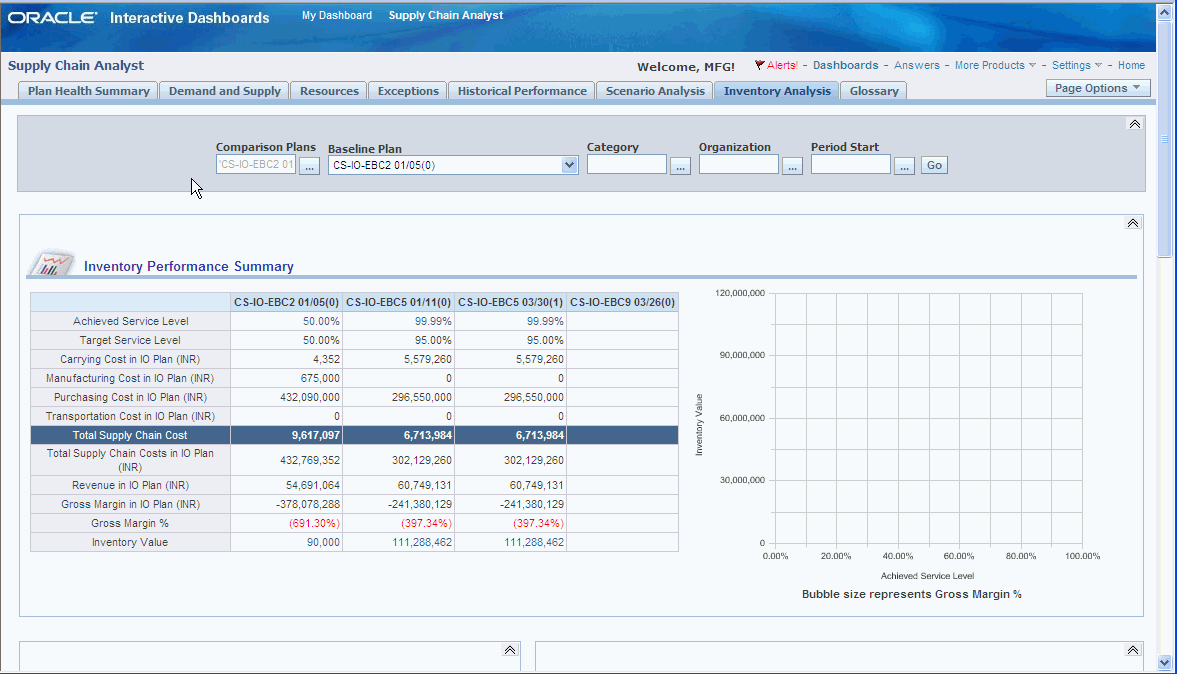Open Period Start search ellipsis button
The width and height of the screenshot is (1177, 674).
[x=905, y=166]
